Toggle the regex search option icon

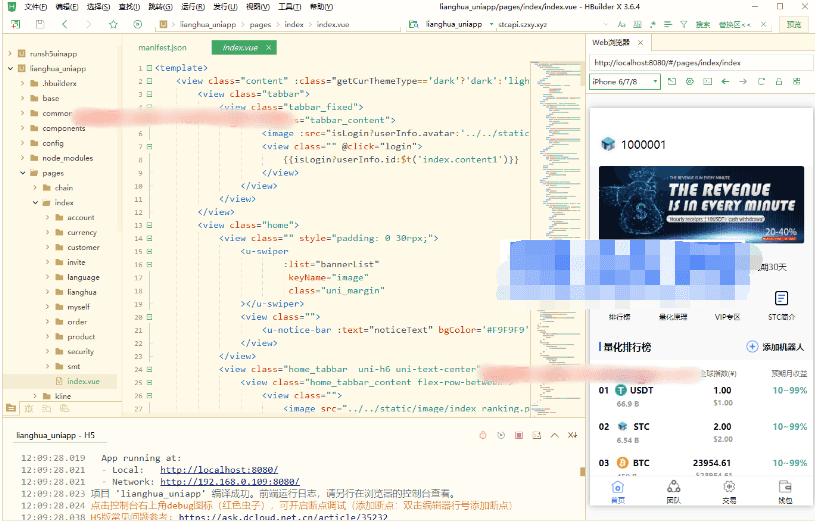tap(653, 24)
